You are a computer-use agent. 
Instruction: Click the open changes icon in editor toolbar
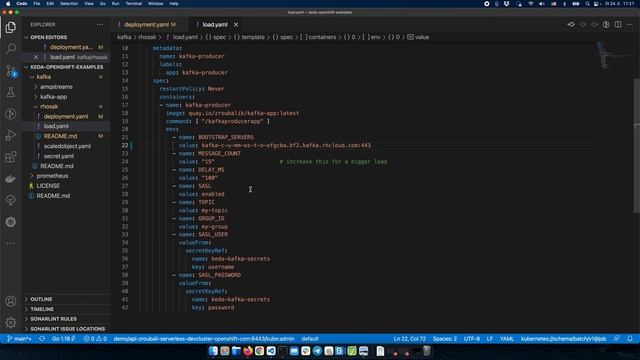pos(571,24)
